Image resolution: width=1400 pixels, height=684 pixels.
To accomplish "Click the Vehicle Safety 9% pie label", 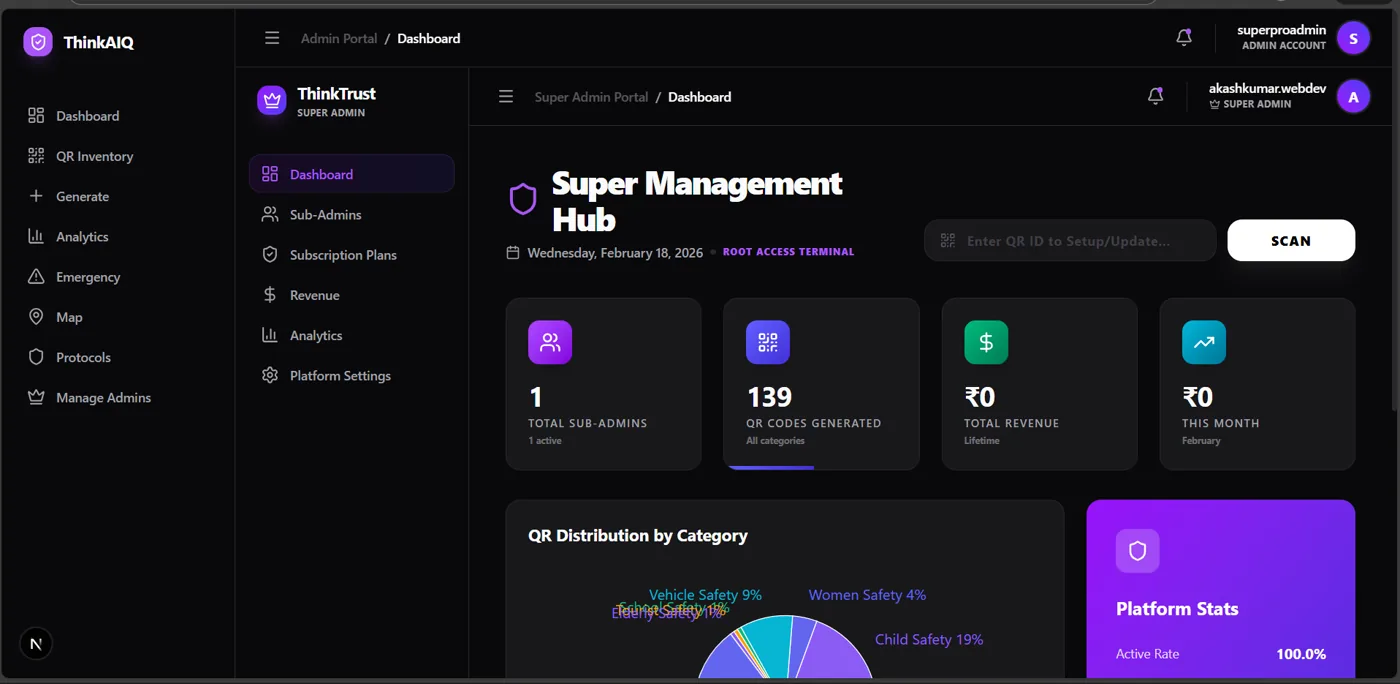I will (x=705, y=595).
